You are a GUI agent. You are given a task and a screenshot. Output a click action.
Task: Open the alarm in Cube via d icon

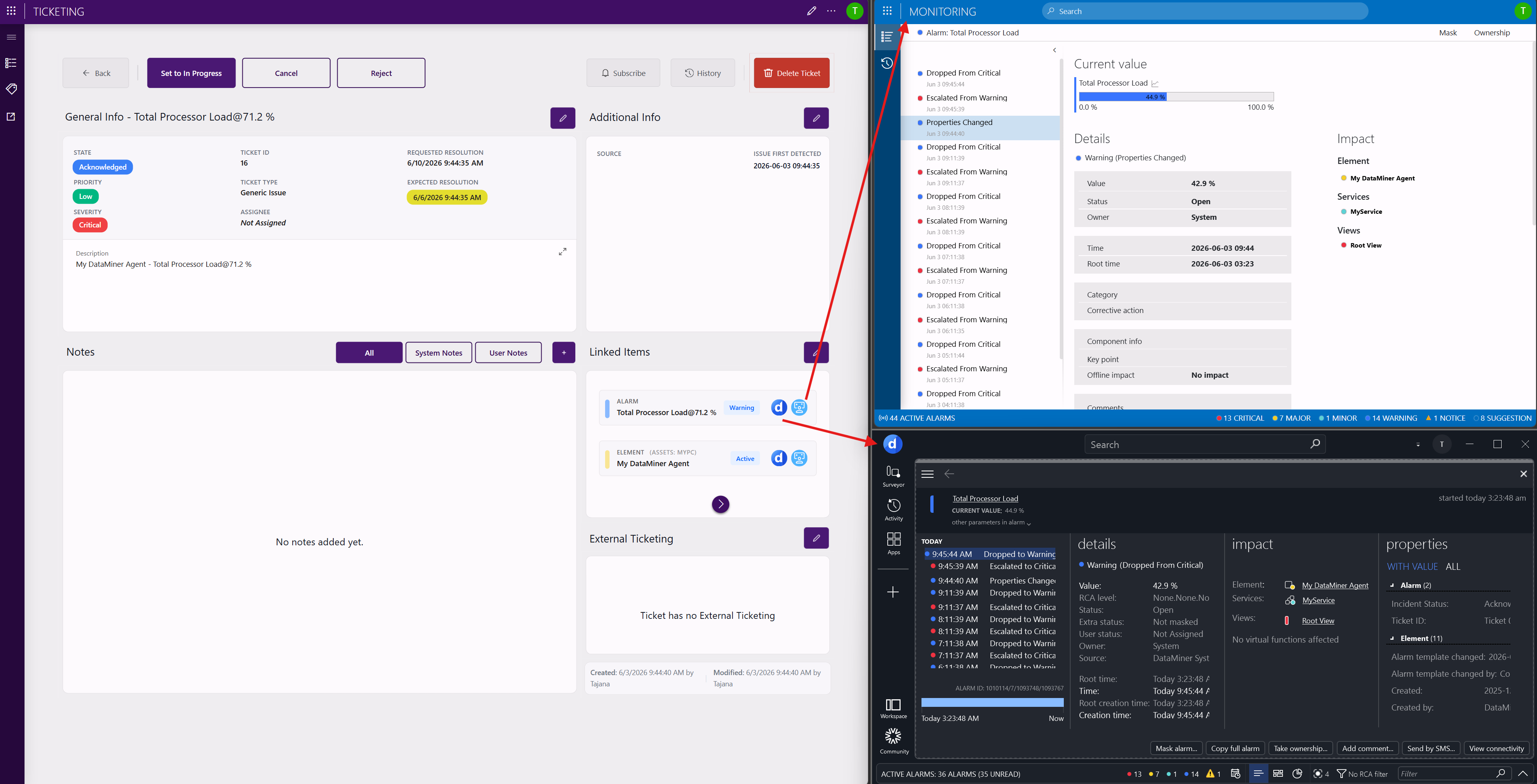779,407
